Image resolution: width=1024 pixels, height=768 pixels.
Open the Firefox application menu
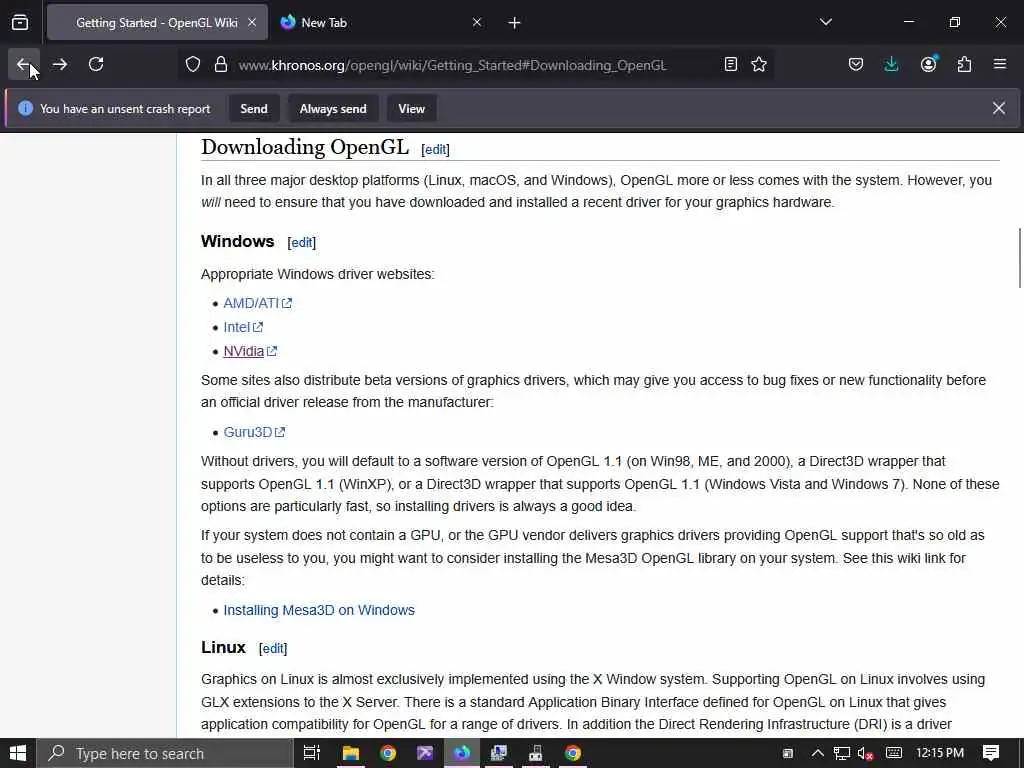coord(1000,65)
